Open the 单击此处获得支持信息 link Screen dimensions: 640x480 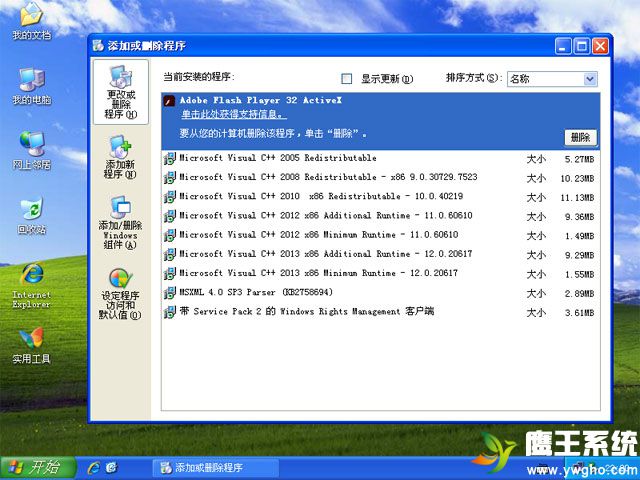click(x=234, y=115)
